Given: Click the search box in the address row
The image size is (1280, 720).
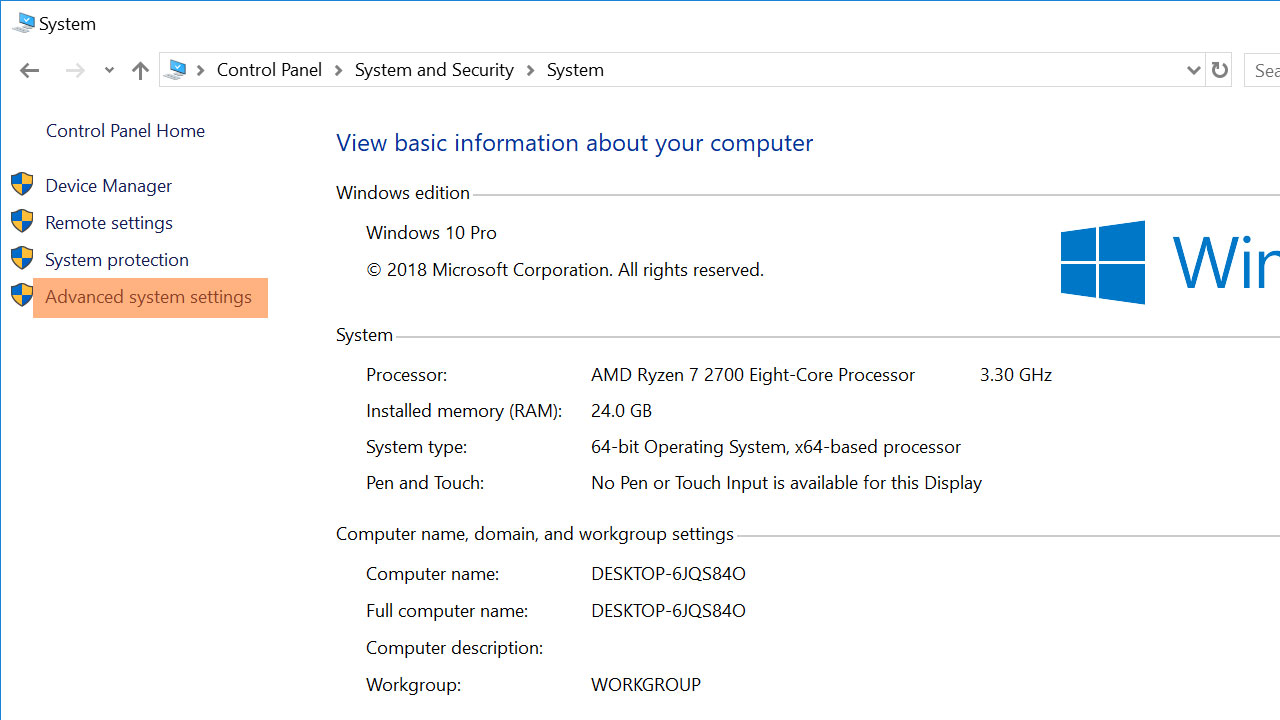Looking at the screenshot, I should (x=1264, y=70).
